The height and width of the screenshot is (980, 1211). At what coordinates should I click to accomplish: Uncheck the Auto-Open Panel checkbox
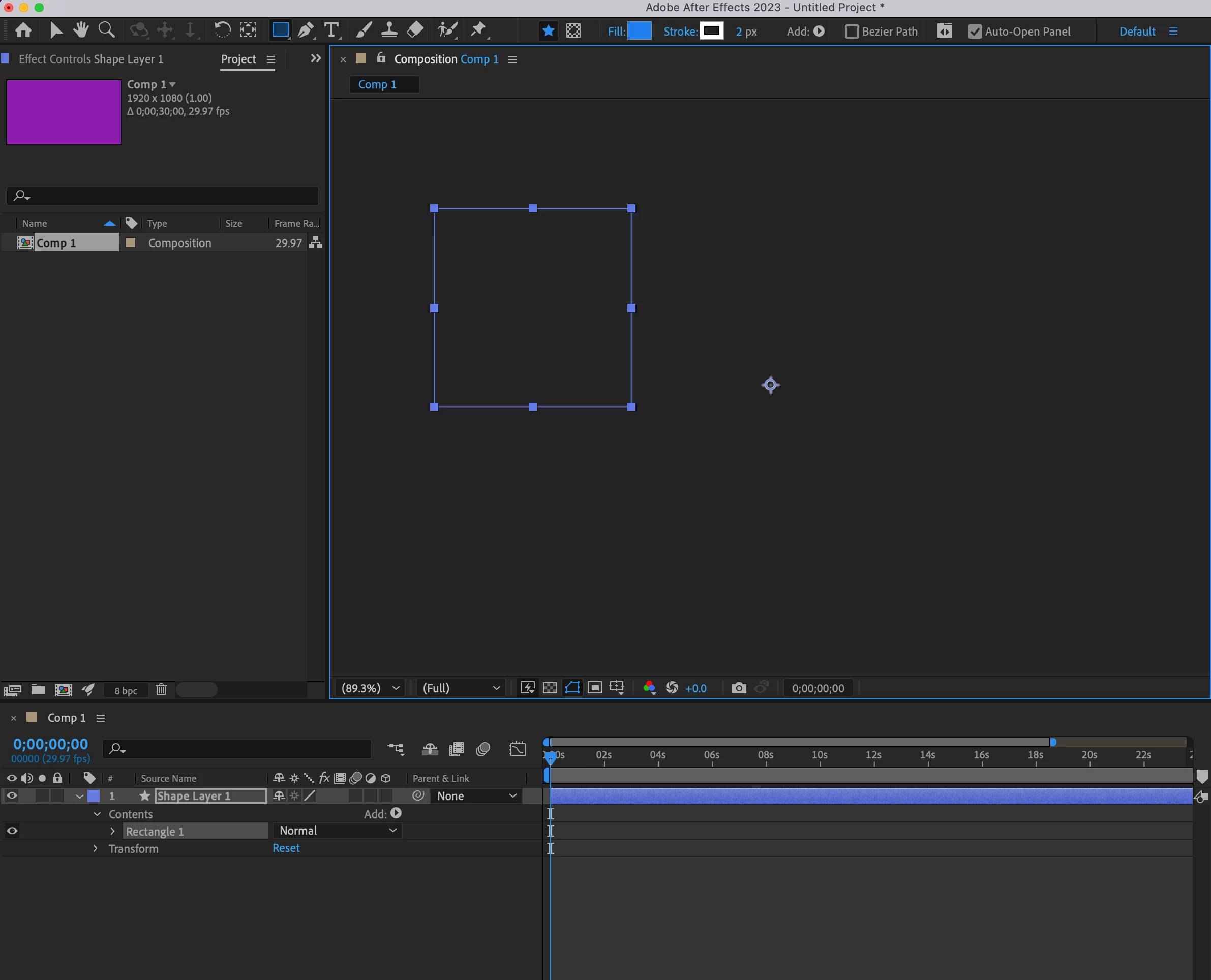pos(975,32)
